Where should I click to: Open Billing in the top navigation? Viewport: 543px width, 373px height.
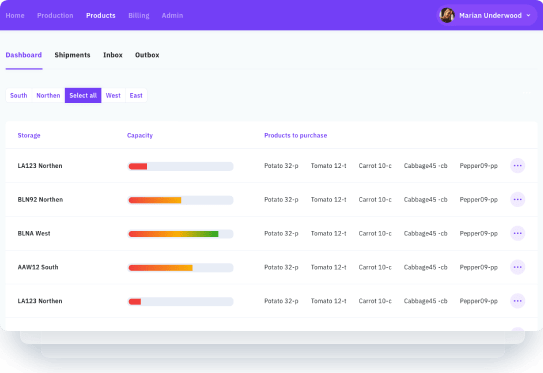(139, 16)
